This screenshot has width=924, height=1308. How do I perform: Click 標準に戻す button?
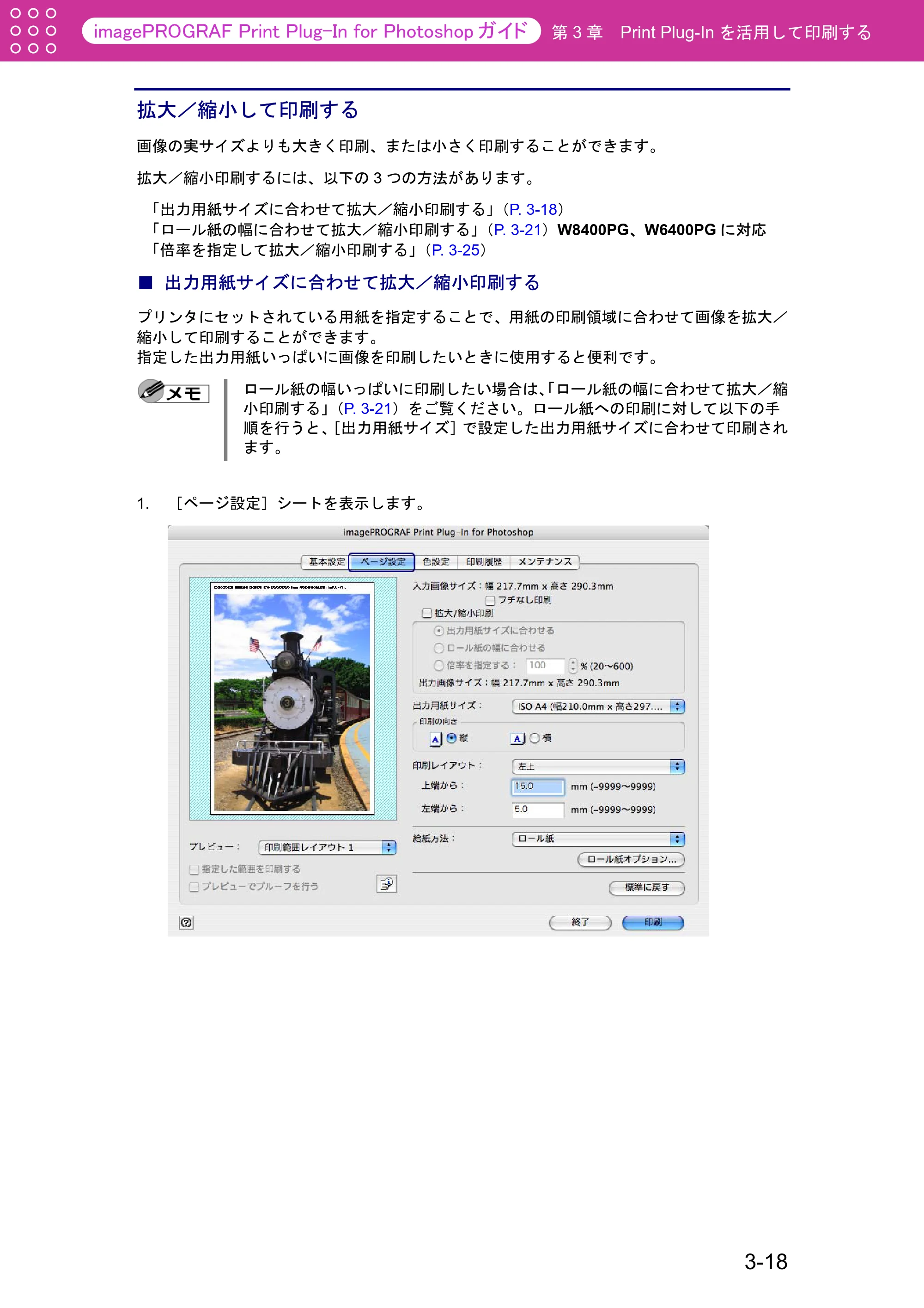pos(647,888)
